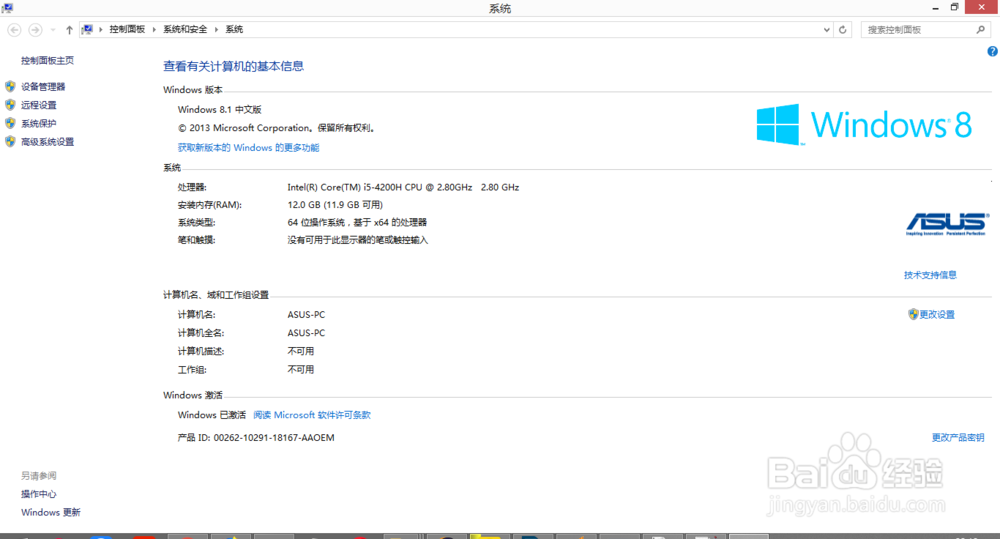Screen dimensions: 1000x539
Task: Select processor text Intel(R) Core(TM) i5-4200H
Action: 403,188
